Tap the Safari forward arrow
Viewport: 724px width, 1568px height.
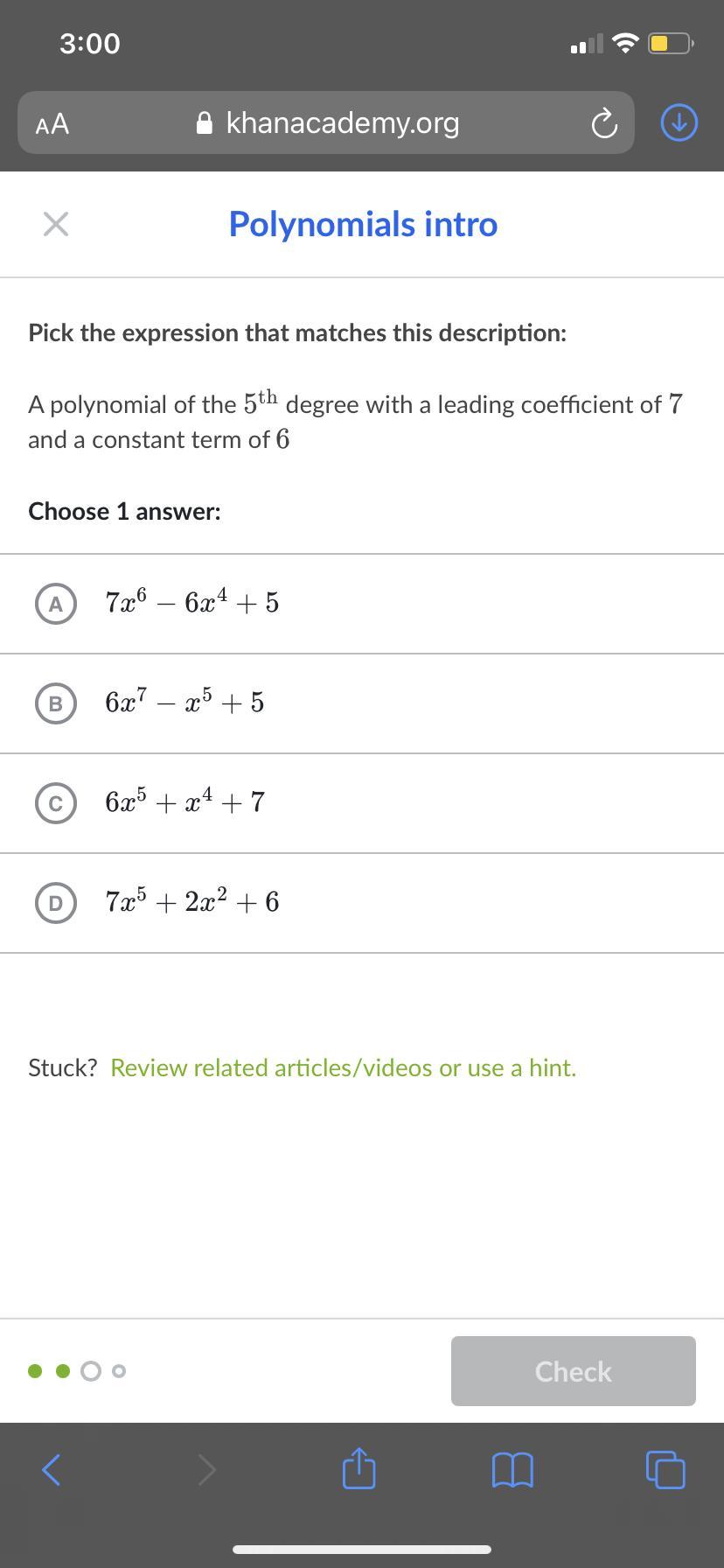coord(206,1469)
